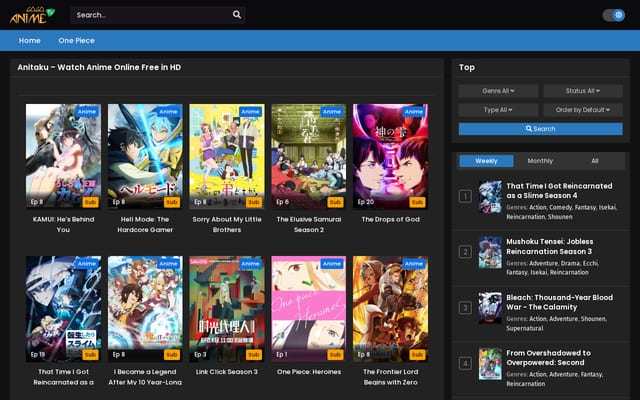This screenshot has width=640, height=400.
Task: Select the Weekly tab
Action: coord(486,161)
